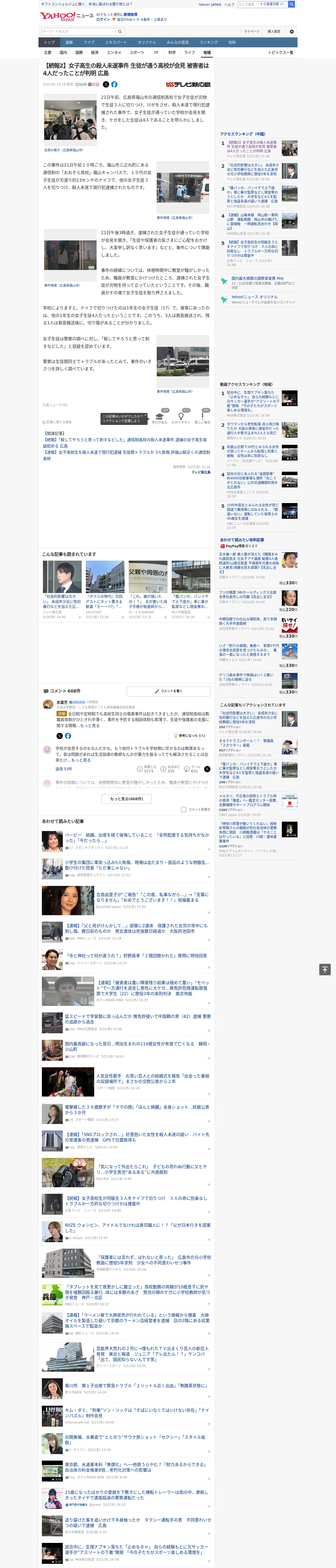Click X share icon on user comment
Viewport: 336px width, 1568px height.
(x=207, y=769)
